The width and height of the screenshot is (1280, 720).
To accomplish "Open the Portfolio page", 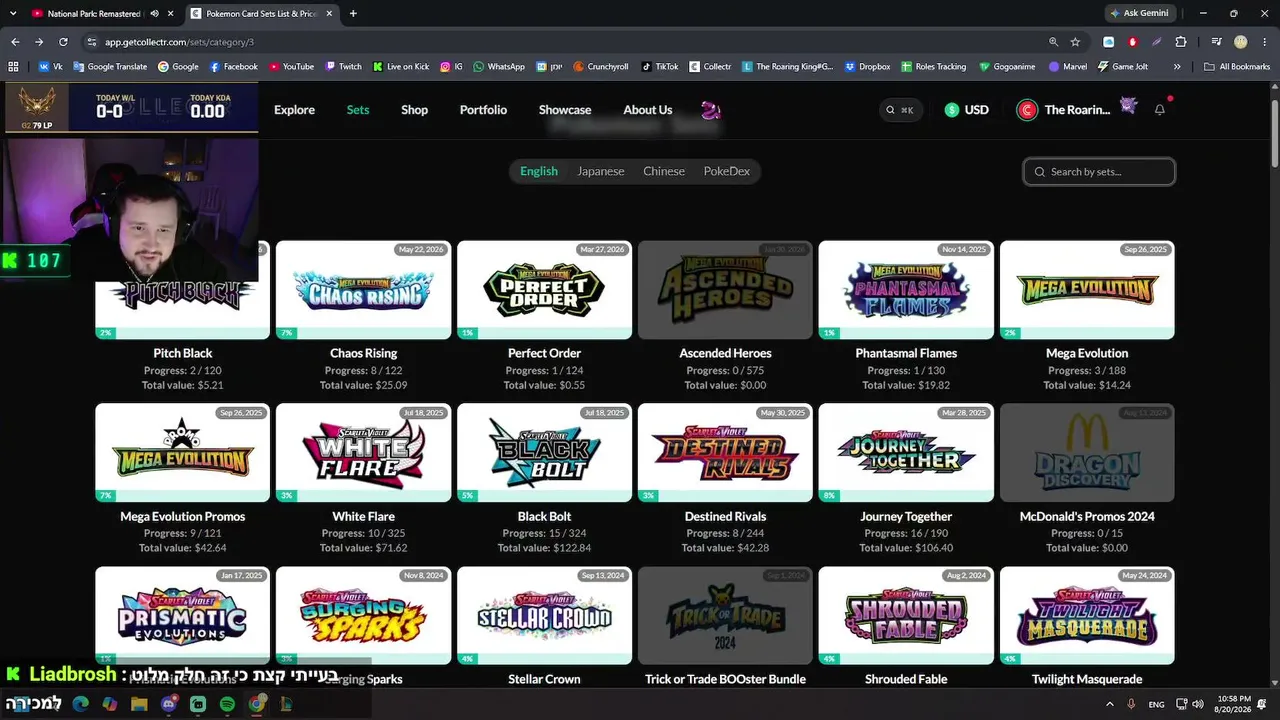I will click(483, 110).
